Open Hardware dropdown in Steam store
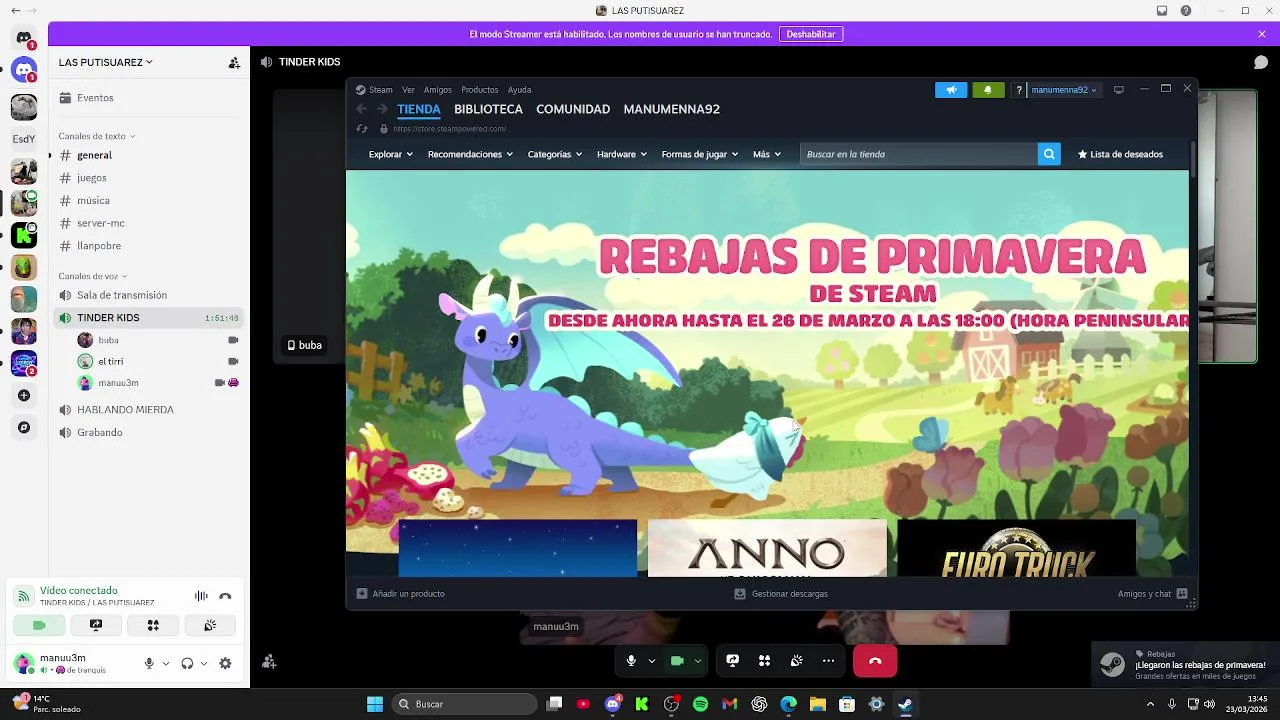The height and width of the screenshot is (720, 1280). [622, 154]
